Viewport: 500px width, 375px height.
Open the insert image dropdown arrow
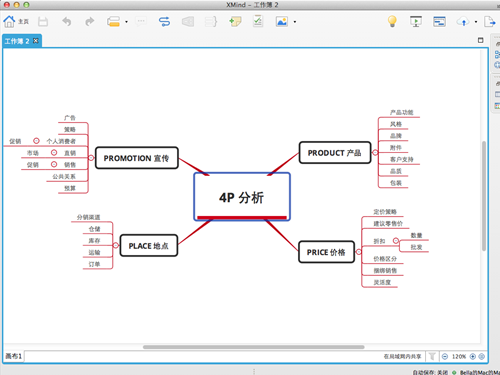[295, 22]
